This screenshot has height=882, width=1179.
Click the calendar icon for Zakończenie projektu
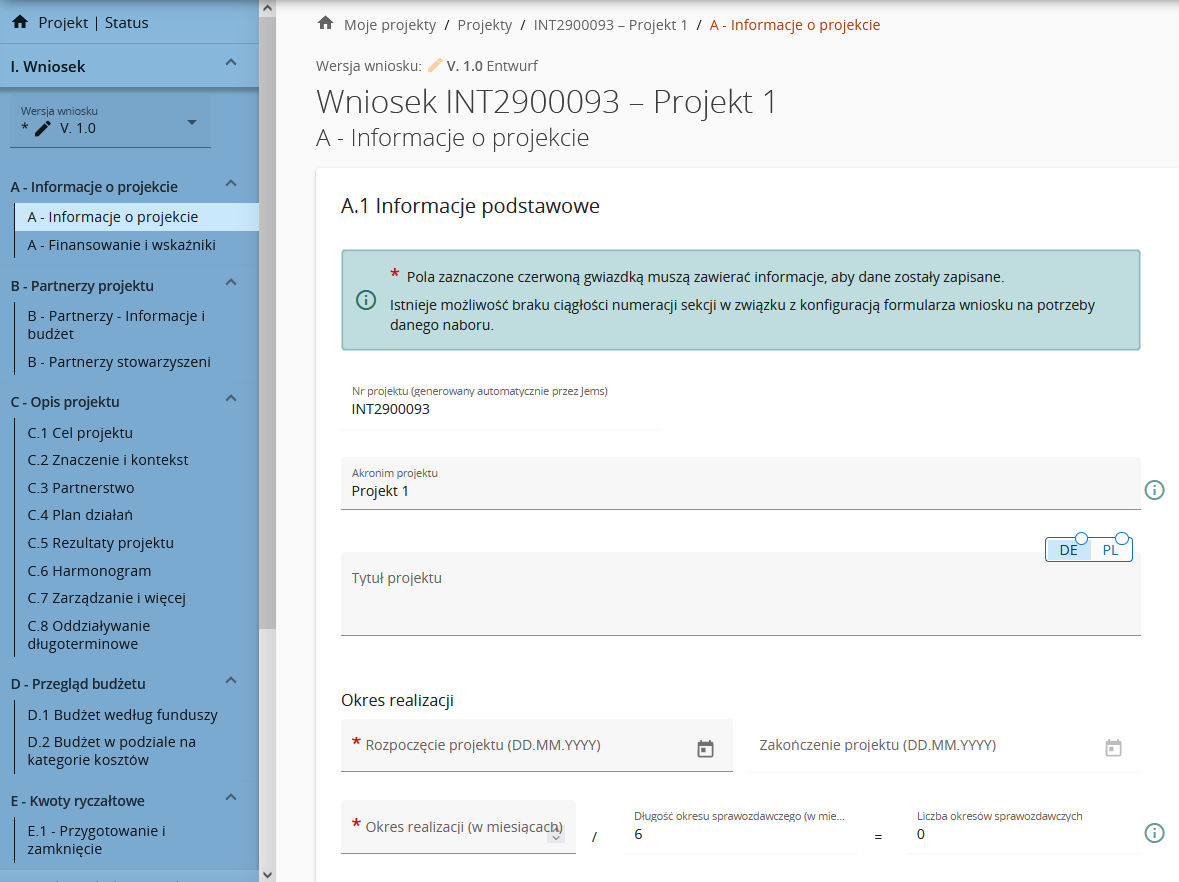(1113, 748)
